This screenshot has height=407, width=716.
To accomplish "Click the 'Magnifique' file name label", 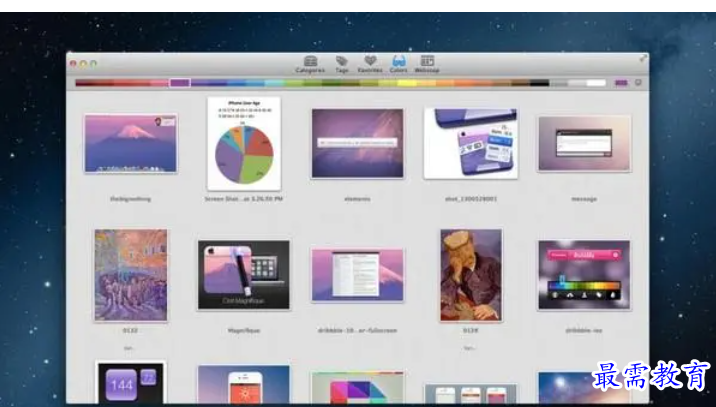I will point(244,330).
